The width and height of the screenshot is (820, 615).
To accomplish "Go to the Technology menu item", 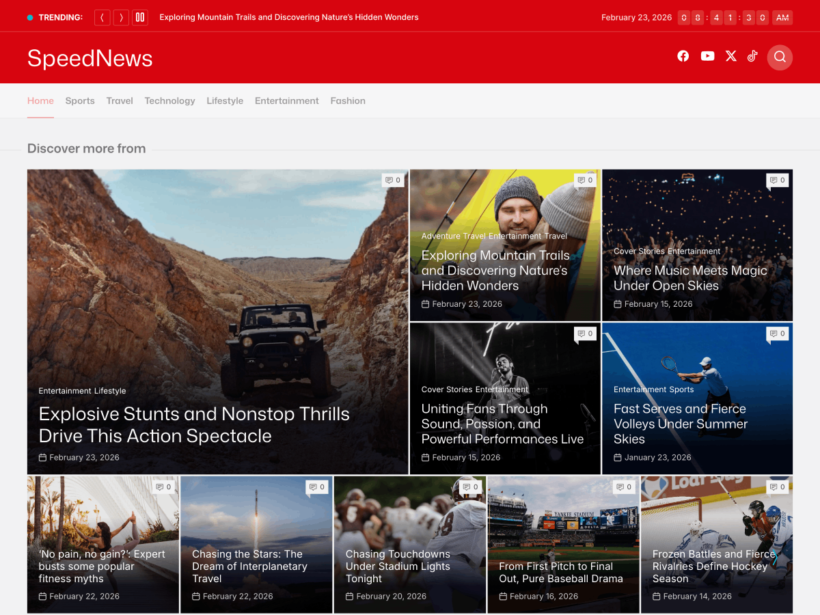I will [169, 101].
